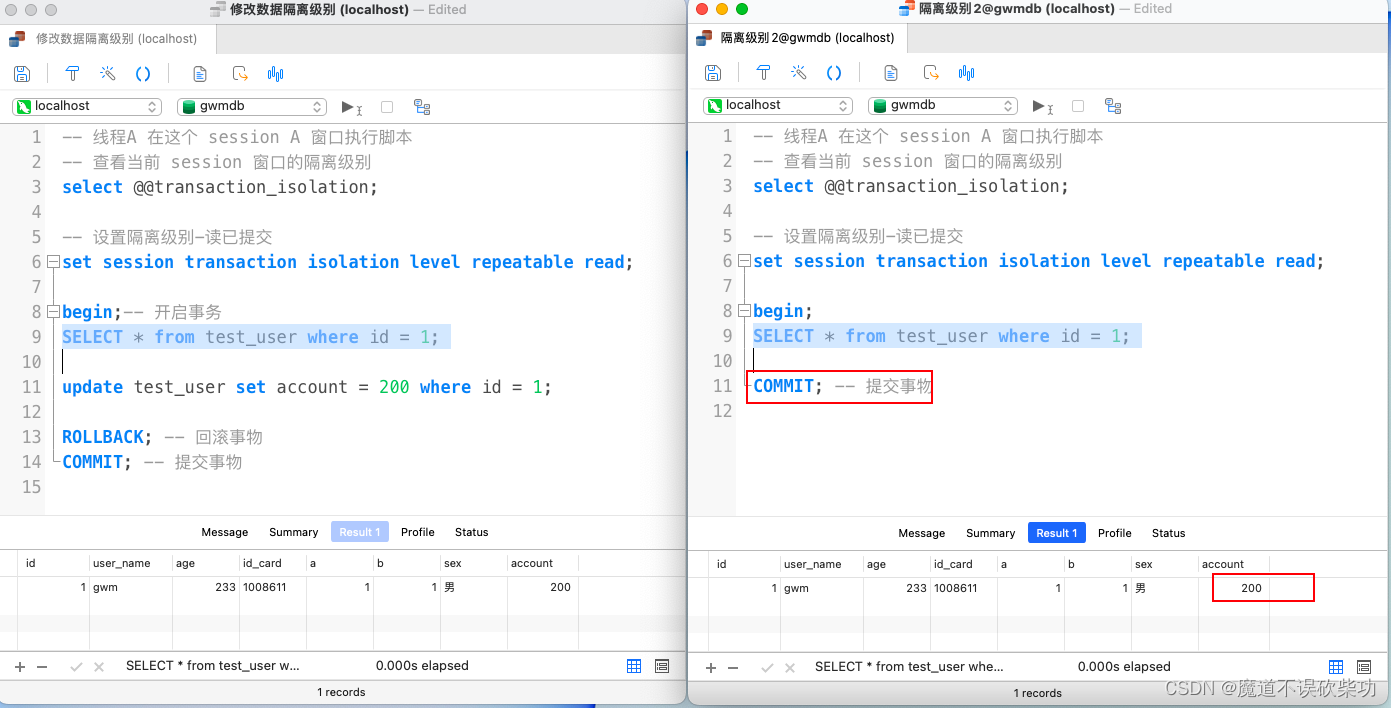Image resolution: width=1391 pixels, height=708 pixels.
Task: Click Save icon in left query window
Action: click(22, 73)
